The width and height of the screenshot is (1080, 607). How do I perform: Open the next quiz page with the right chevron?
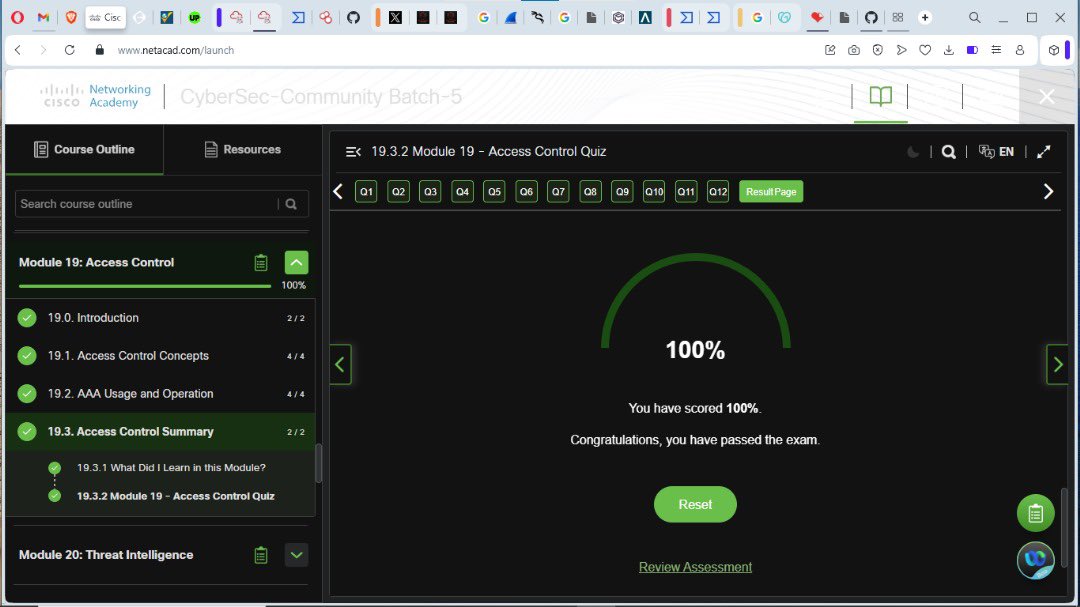(1048, 190)
